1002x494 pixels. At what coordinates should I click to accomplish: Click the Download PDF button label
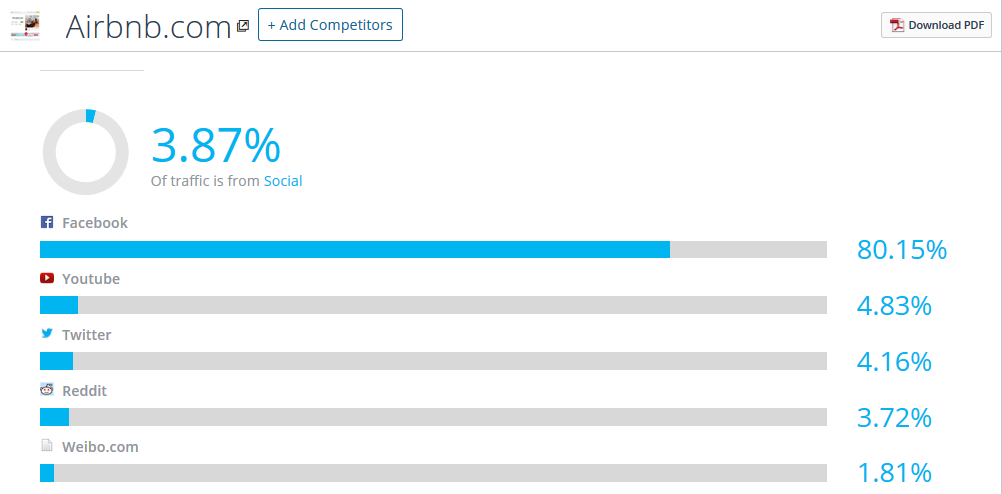coord(945,25)
